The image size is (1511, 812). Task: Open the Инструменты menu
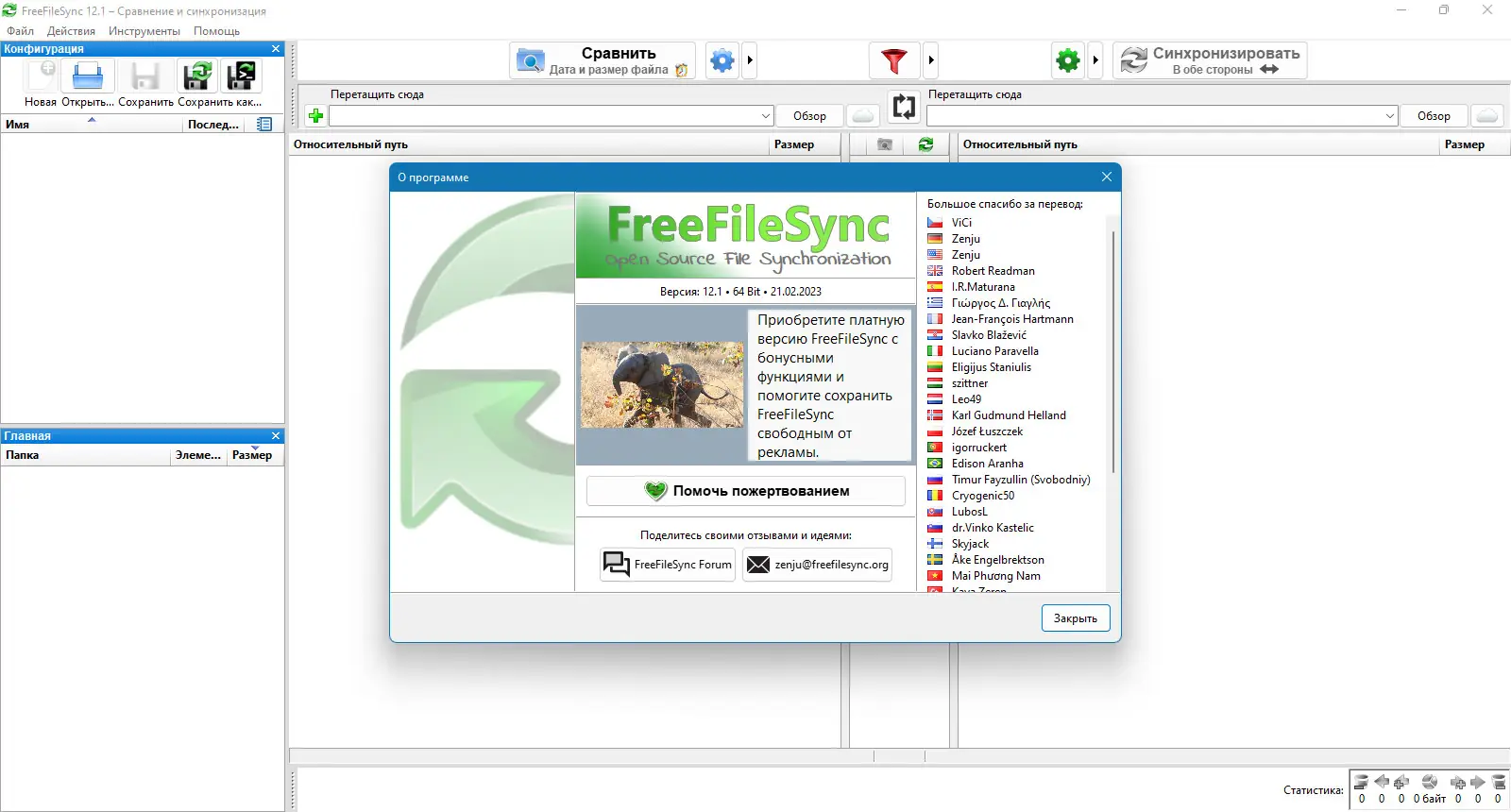pyautogui.click(x=144, y=31)
